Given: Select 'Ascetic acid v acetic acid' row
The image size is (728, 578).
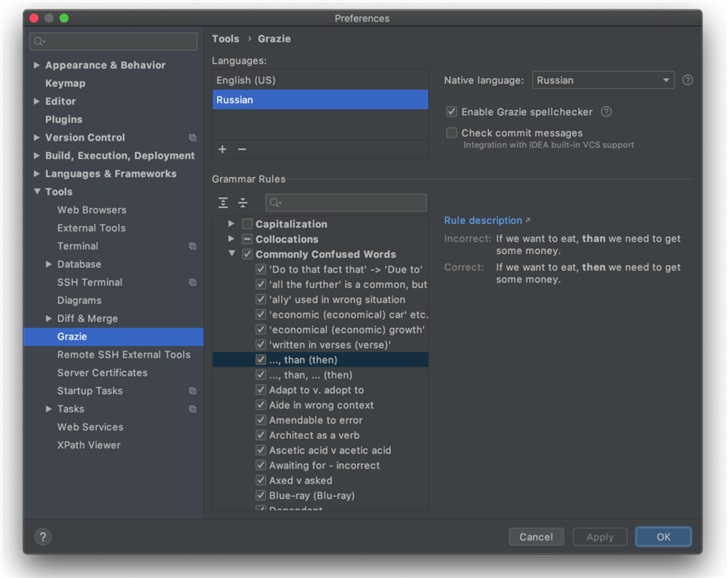Looking at the screenshot, I should point(320,450).
